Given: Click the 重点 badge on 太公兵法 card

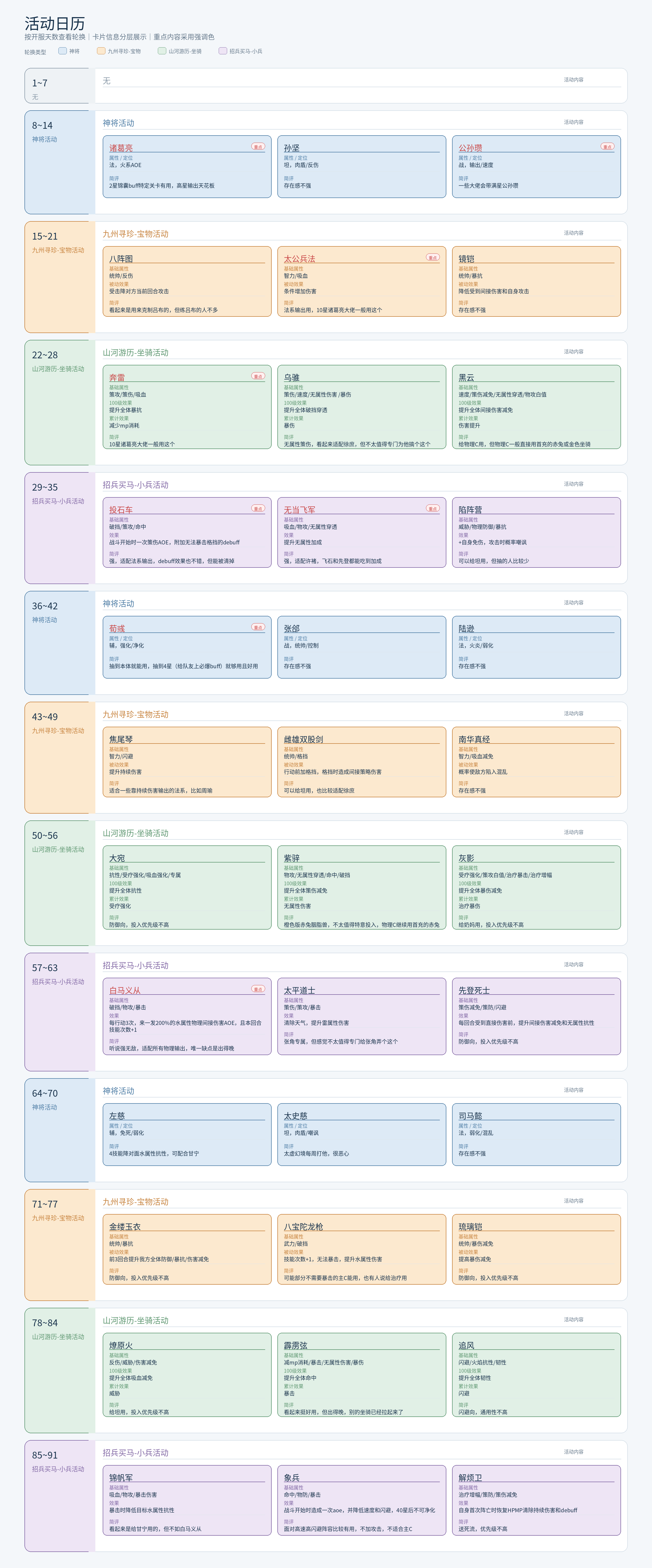Looking at the screenshot, I should [433, 258].
